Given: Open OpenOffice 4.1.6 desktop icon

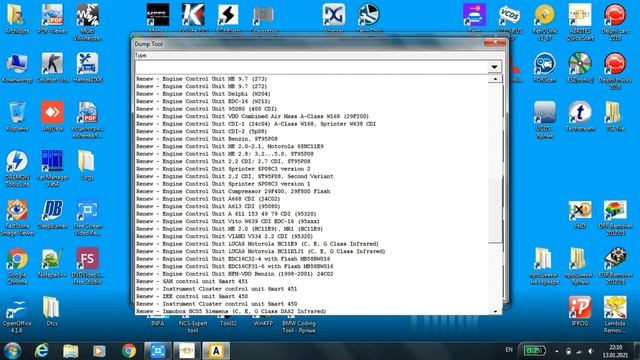Looking at the screenshot, I should pos(17,314).
